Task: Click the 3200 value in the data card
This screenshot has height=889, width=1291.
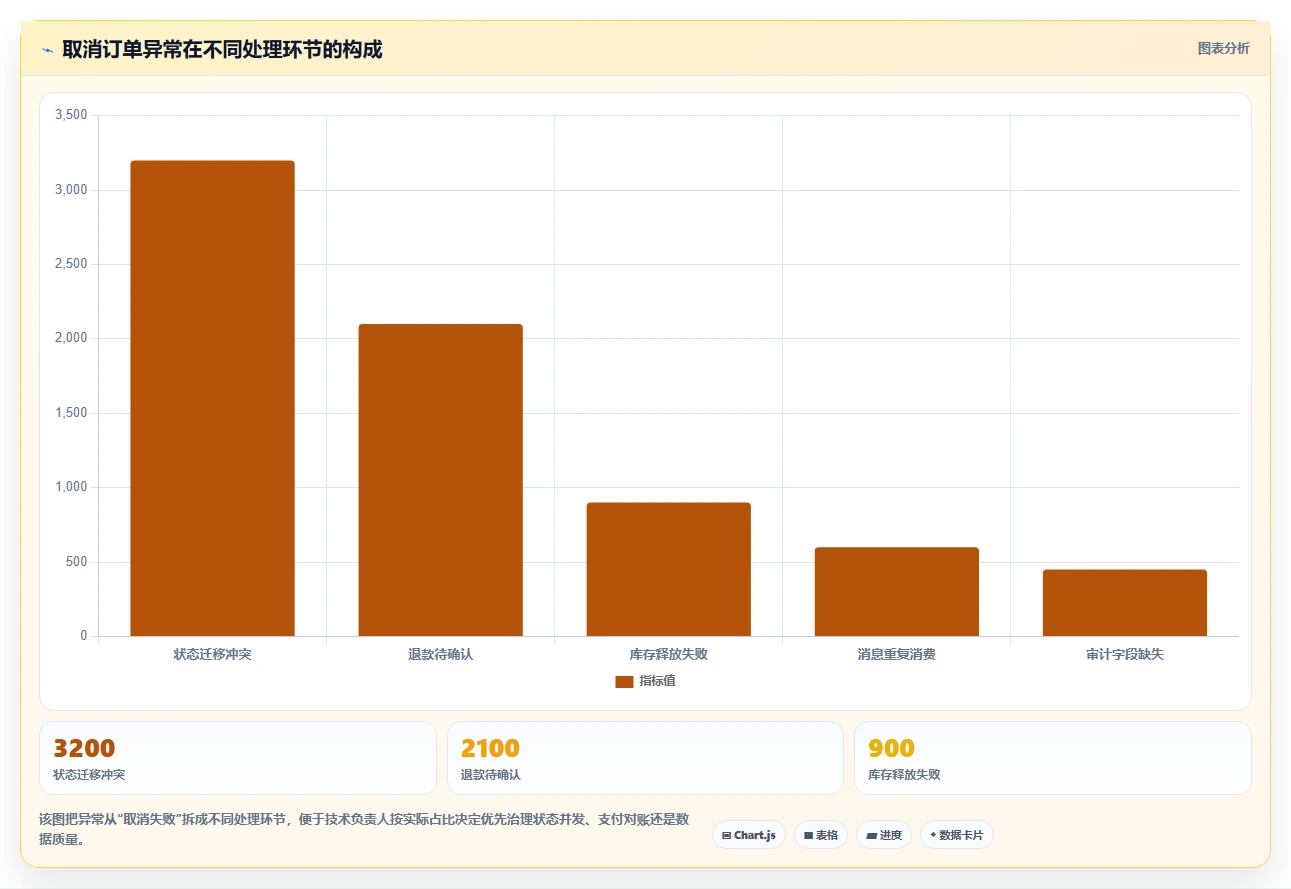Action: 84,748
